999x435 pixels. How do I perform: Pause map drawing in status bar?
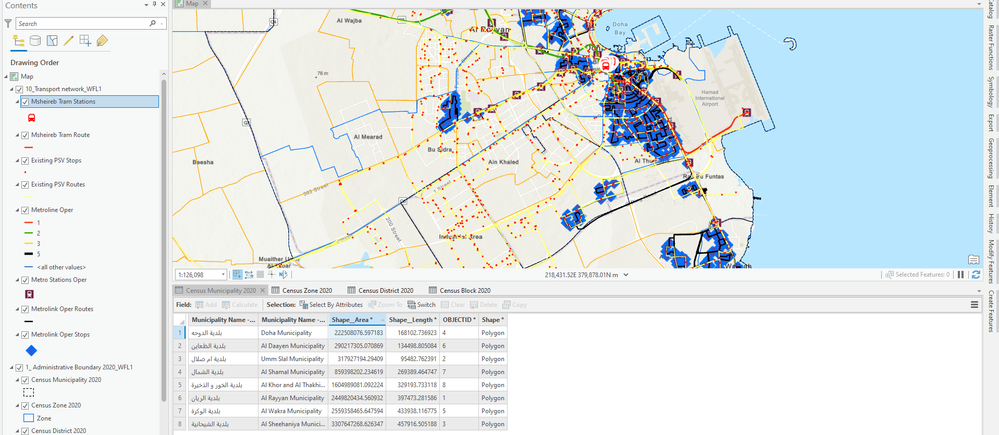pyautogui.click(x=961, y=274)
